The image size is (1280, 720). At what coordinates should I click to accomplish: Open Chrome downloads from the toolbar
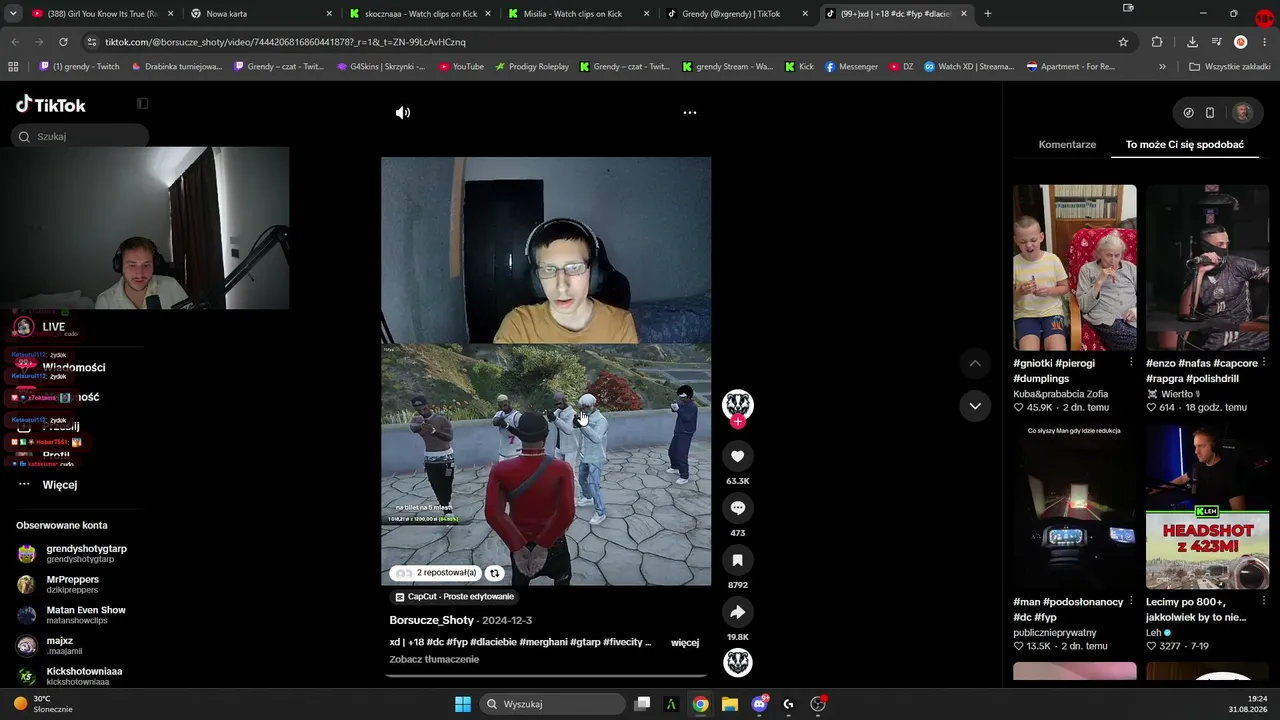click(1192, 42)
